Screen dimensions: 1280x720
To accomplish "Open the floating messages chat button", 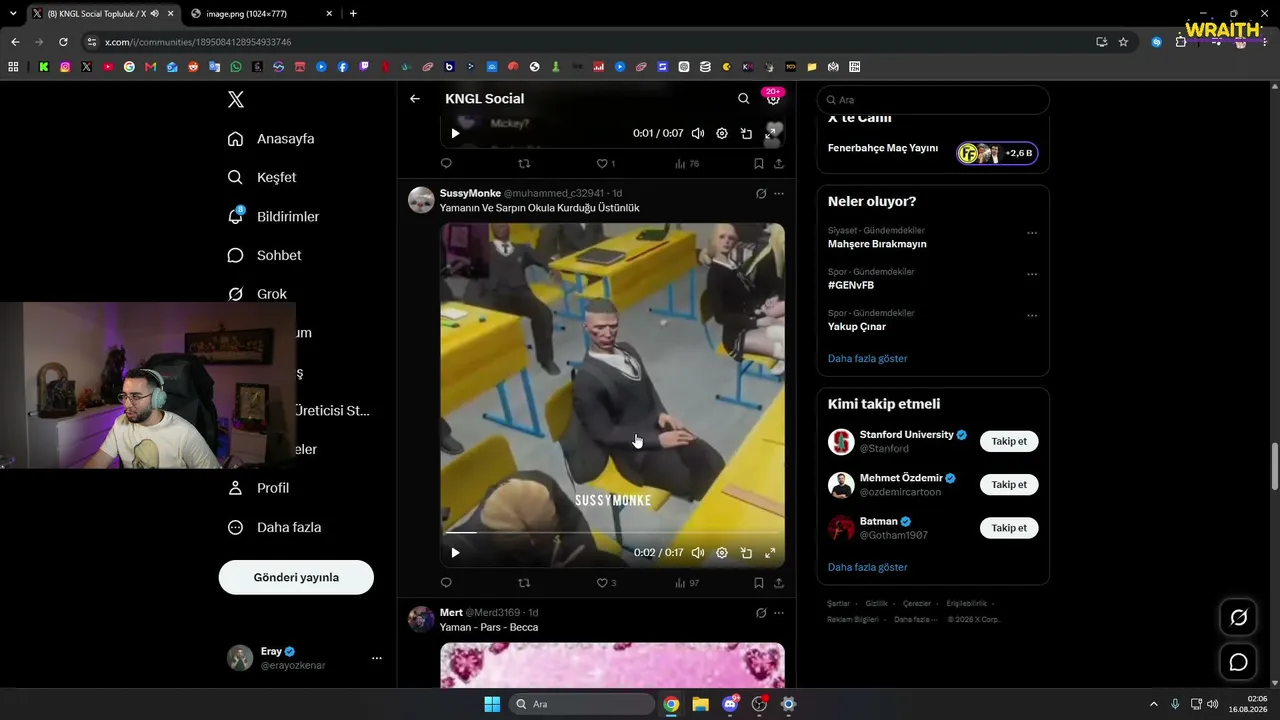I will pos(1238,662).
